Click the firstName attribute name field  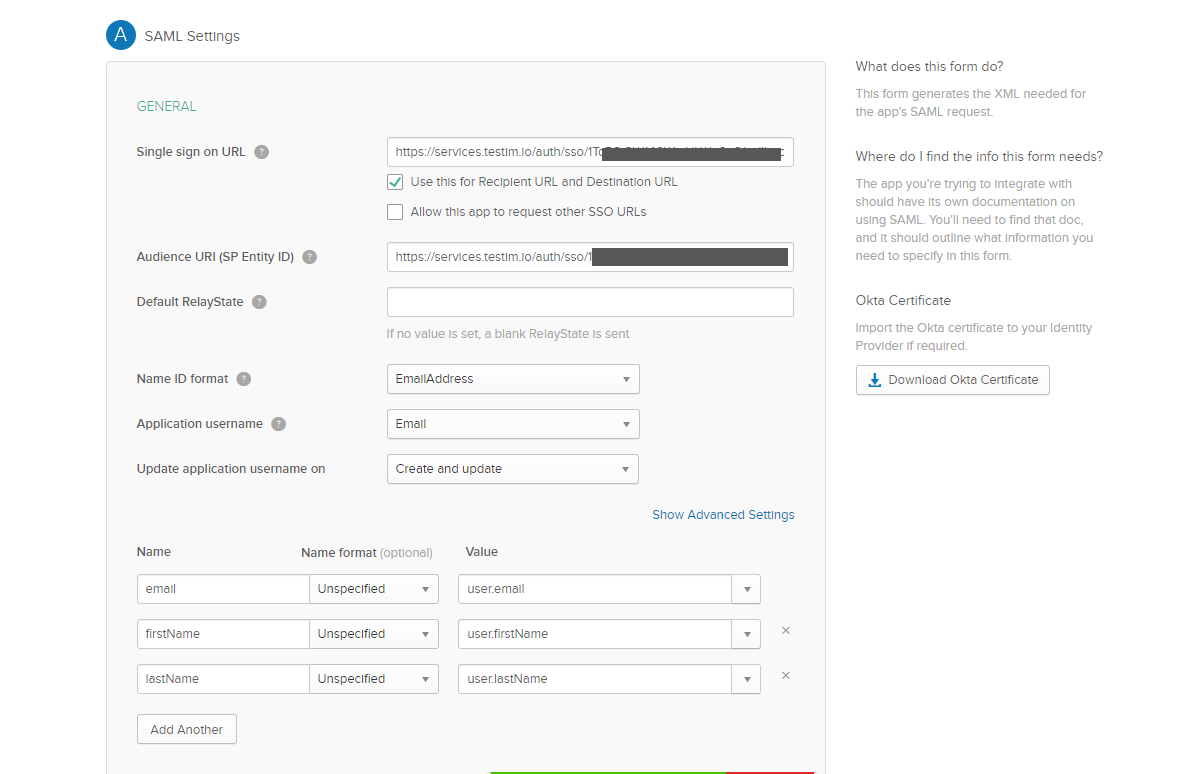pos(222,634)
